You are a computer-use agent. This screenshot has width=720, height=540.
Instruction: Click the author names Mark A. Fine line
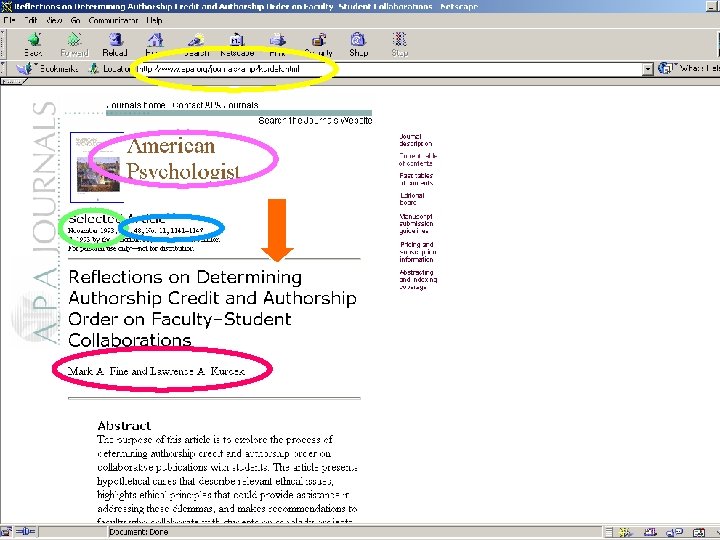pyautogui.click(x=156, y=371)
